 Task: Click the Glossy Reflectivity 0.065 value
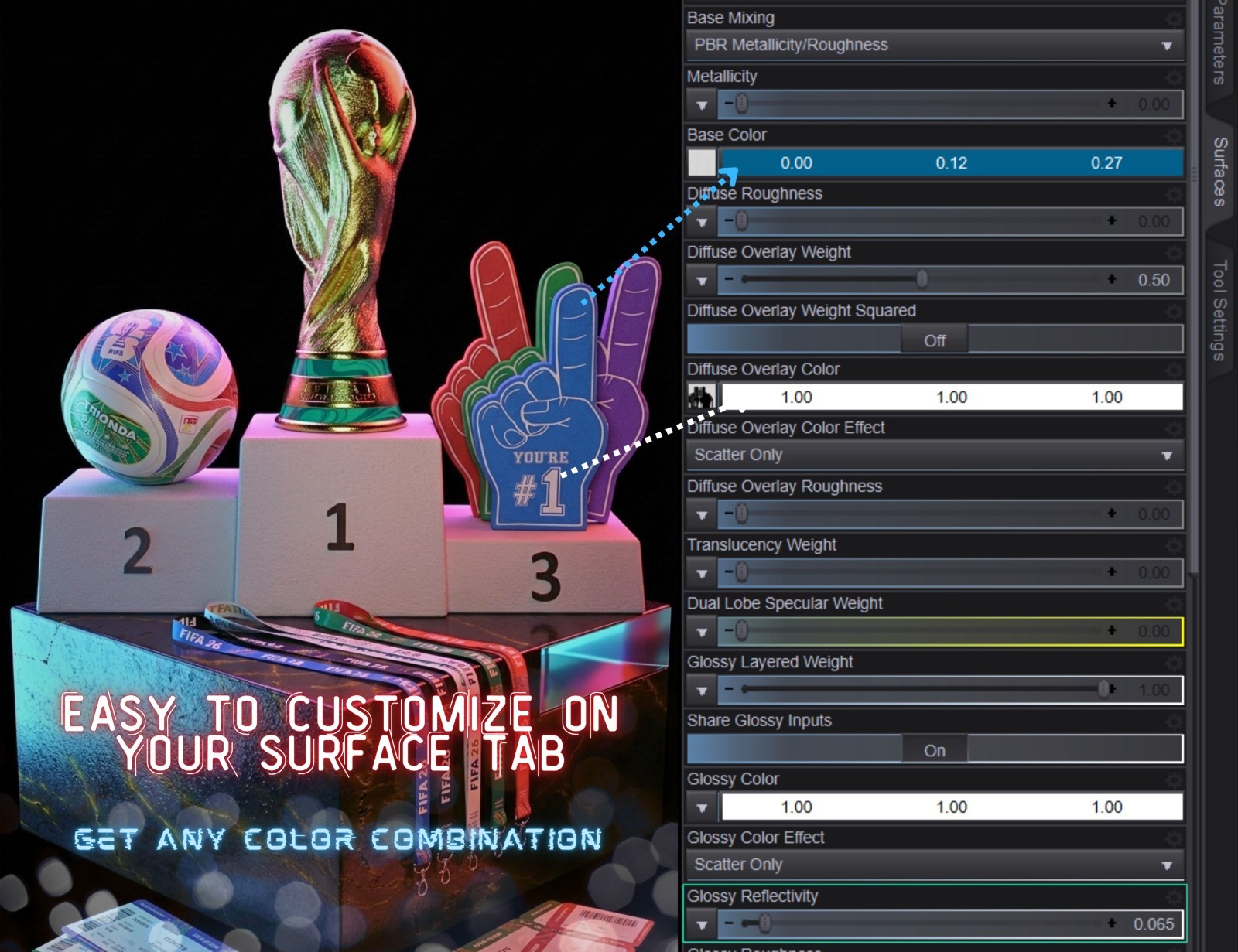click(x=1154, y=923)
